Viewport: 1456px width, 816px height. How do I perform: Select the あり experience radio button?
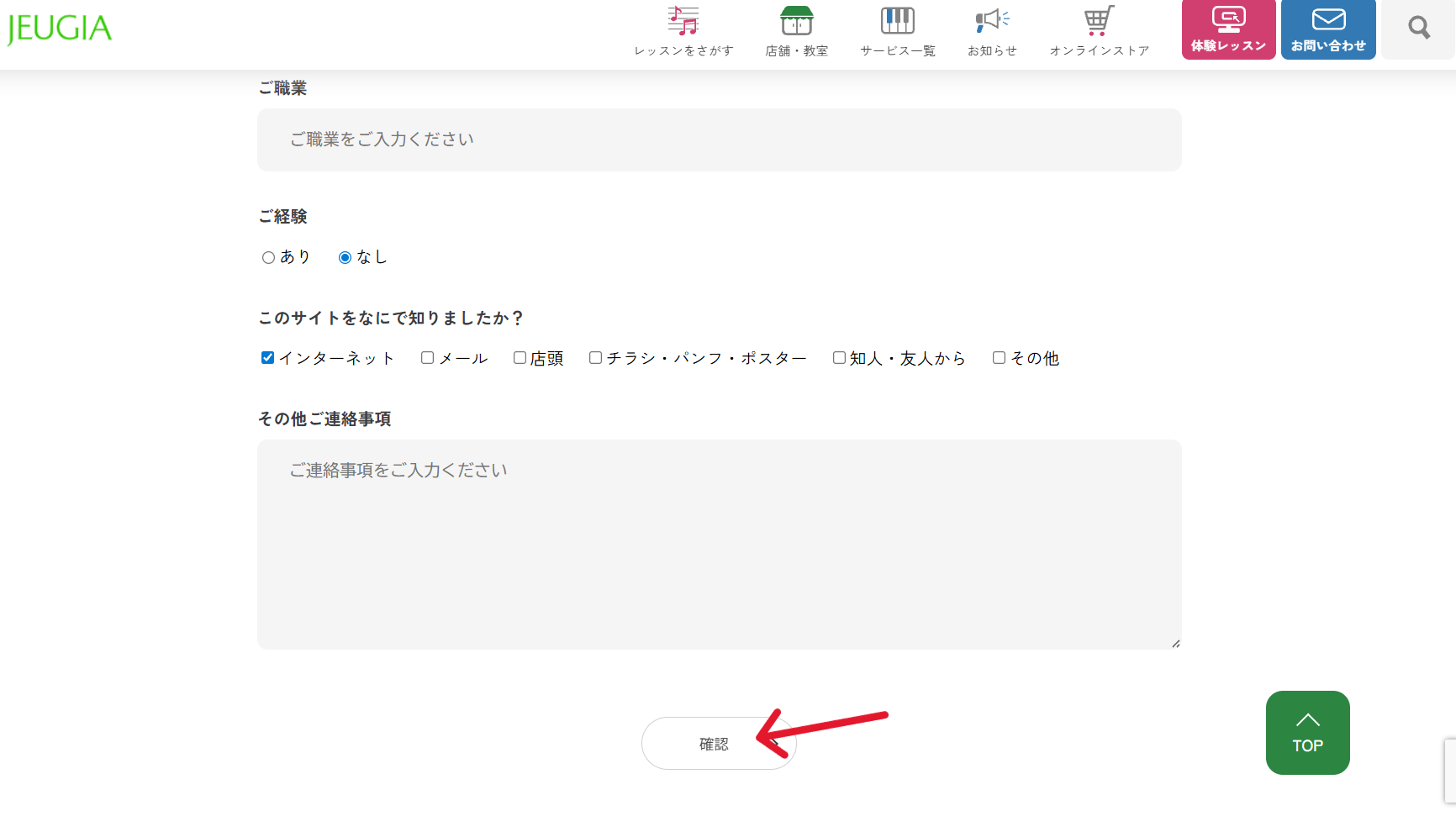tap(268, 258)
